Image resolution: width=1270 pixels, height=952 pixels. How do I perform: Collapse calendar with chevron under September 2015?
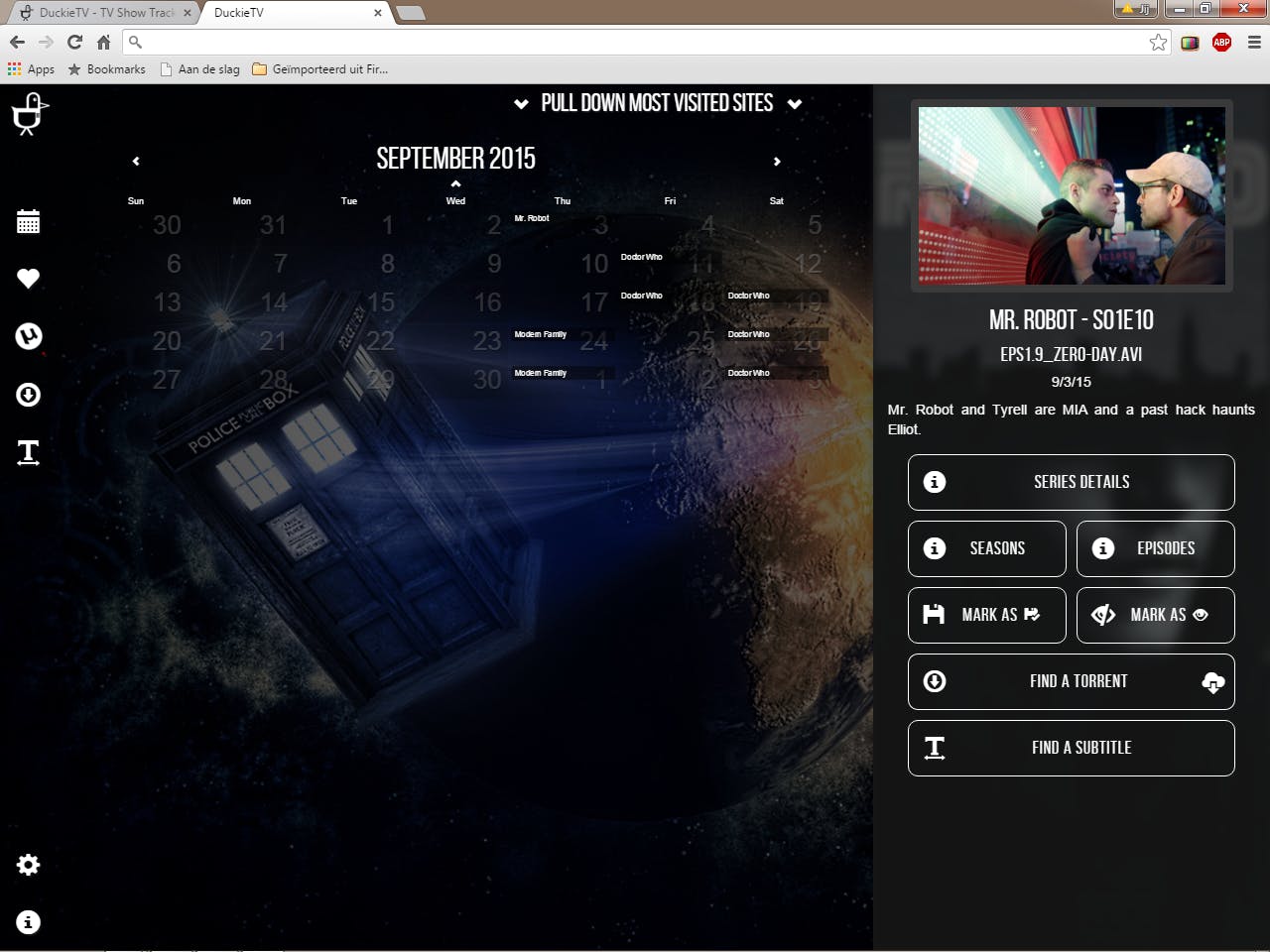pyautogui.click(x=455, y=183)
